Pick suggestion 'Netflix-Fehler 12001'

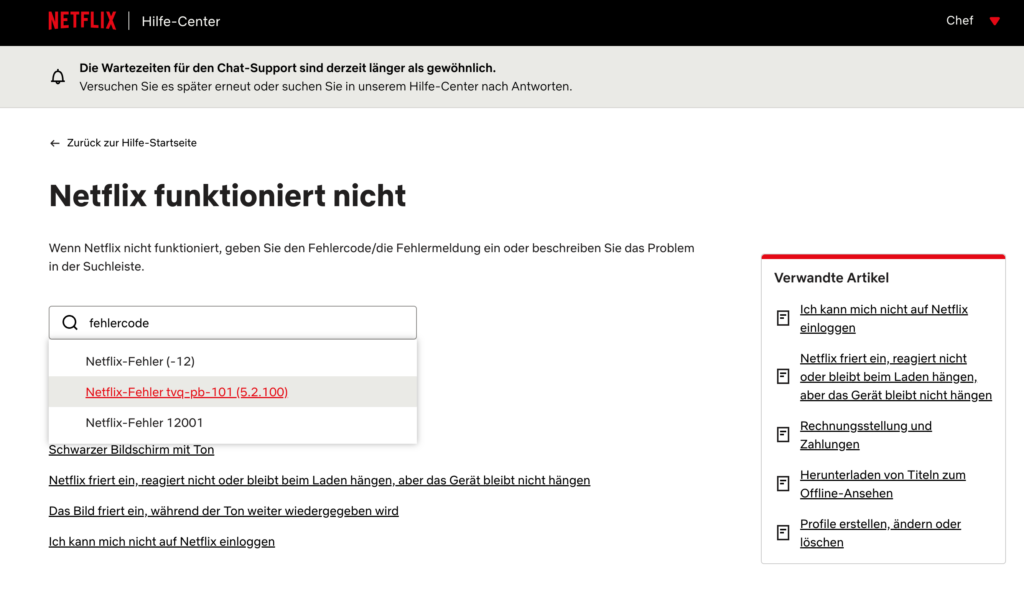pyautogui.click(x=144, y=423)
